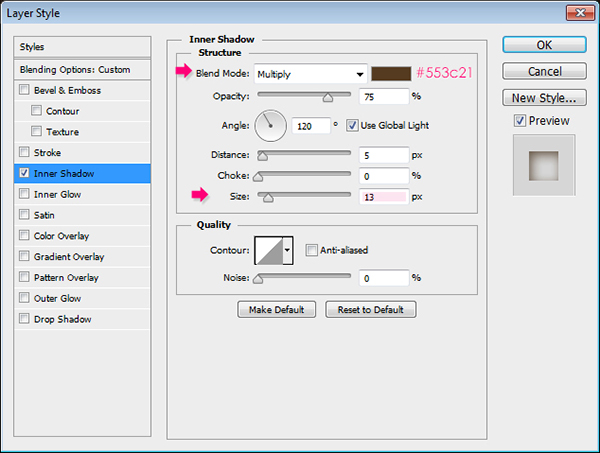Screen dimensions: 600x453
Task: Click the Angle dial control
Action: (271, 125)
